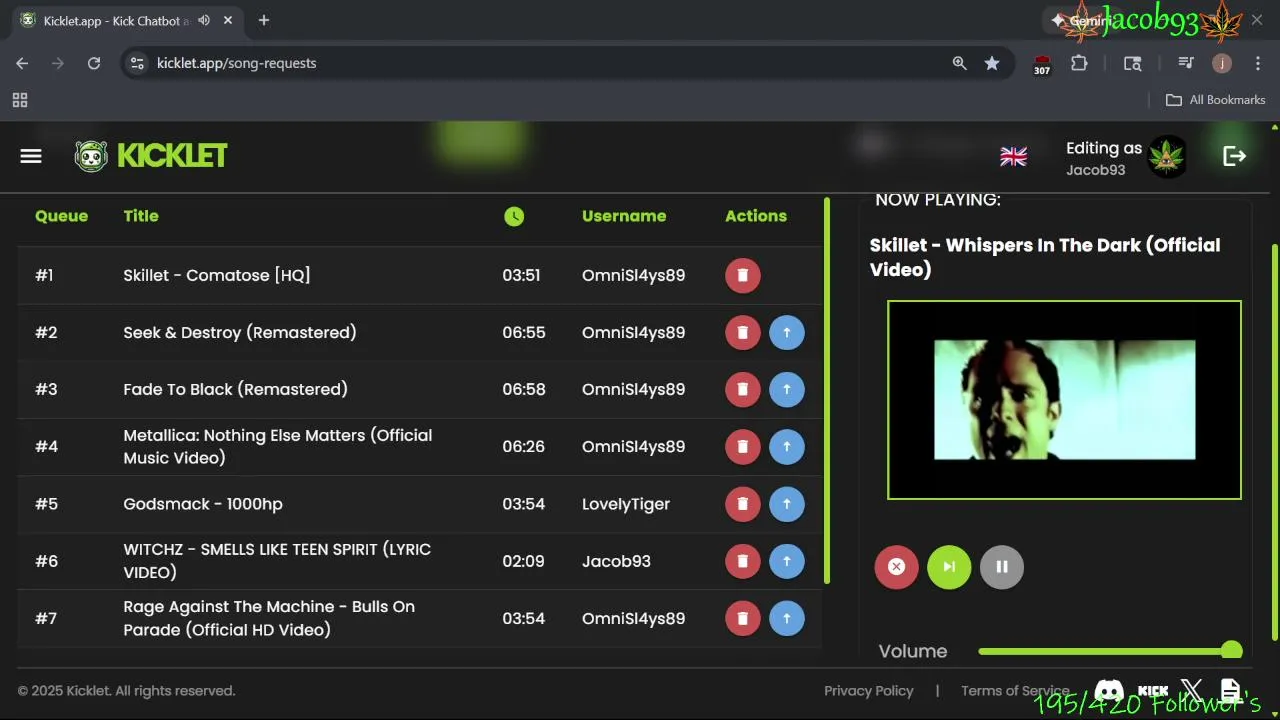Click the Title column header
This screenshot has width=1280, height=720.
[141, 216]
